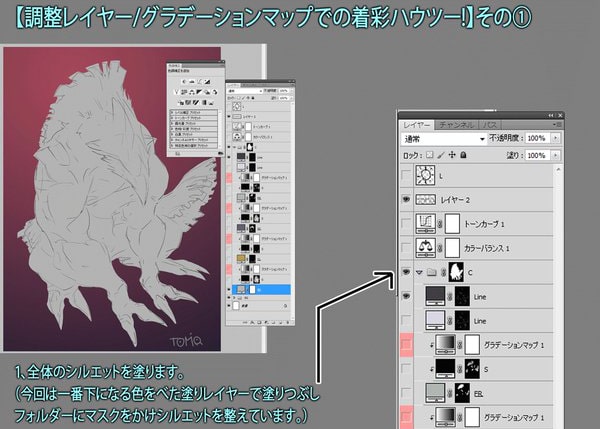Select the S layer mask thumbnail

coord(472,369)
